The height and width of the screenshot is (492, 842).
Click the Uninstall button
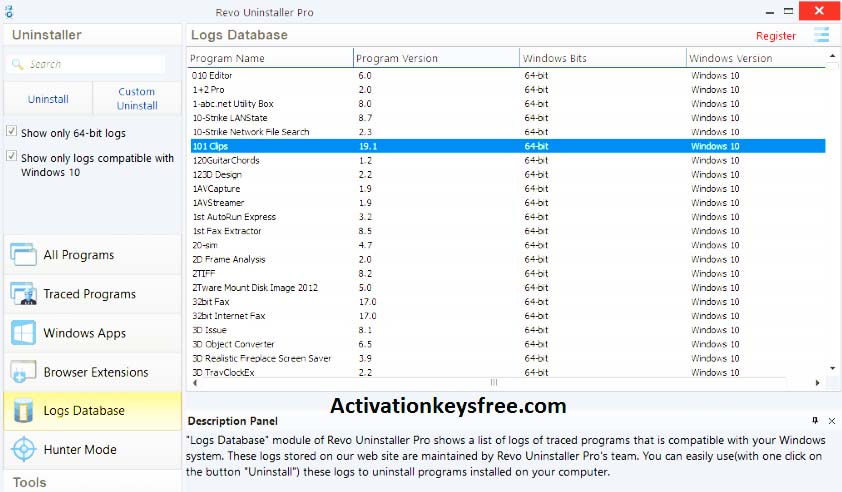click(48, 99)
